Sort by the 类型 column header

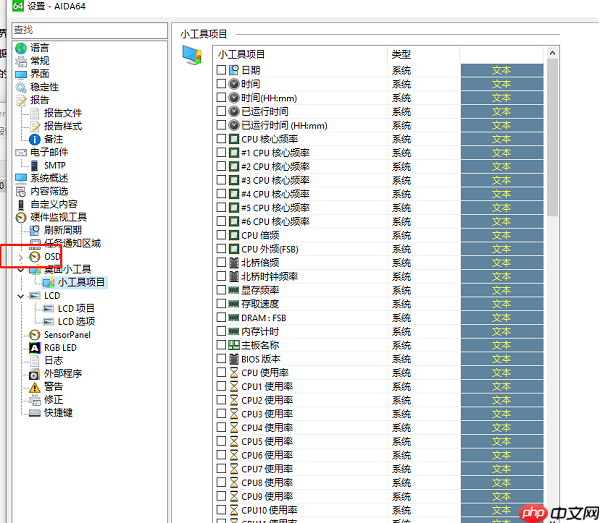[x=424, y=55]
